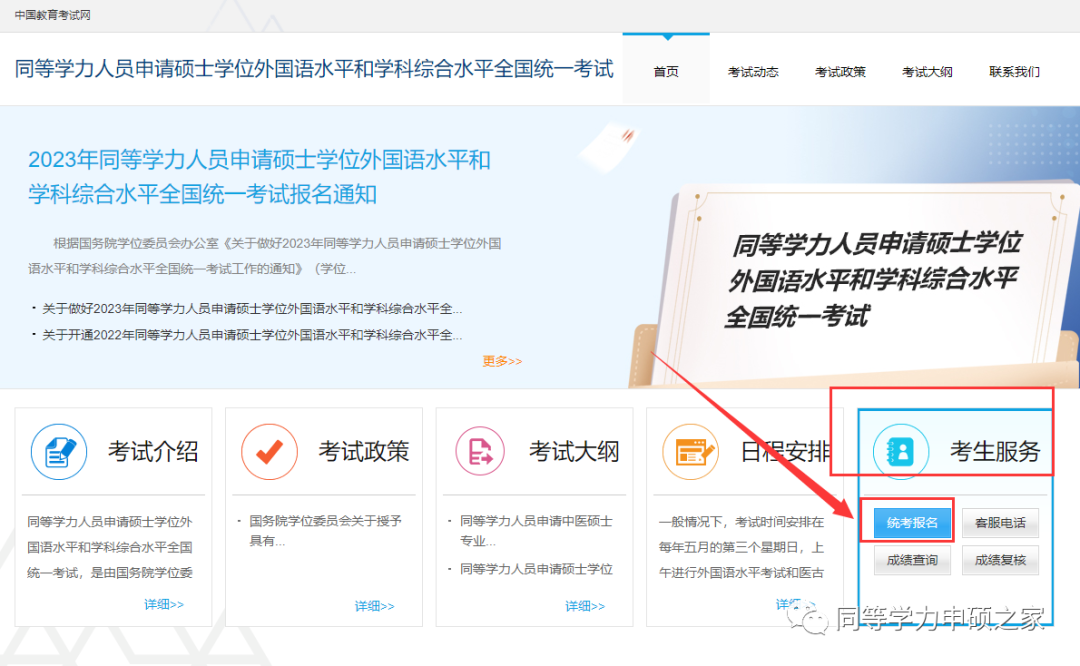
Task: Expand more notices via 更多>> link
Action: point(502,361)
